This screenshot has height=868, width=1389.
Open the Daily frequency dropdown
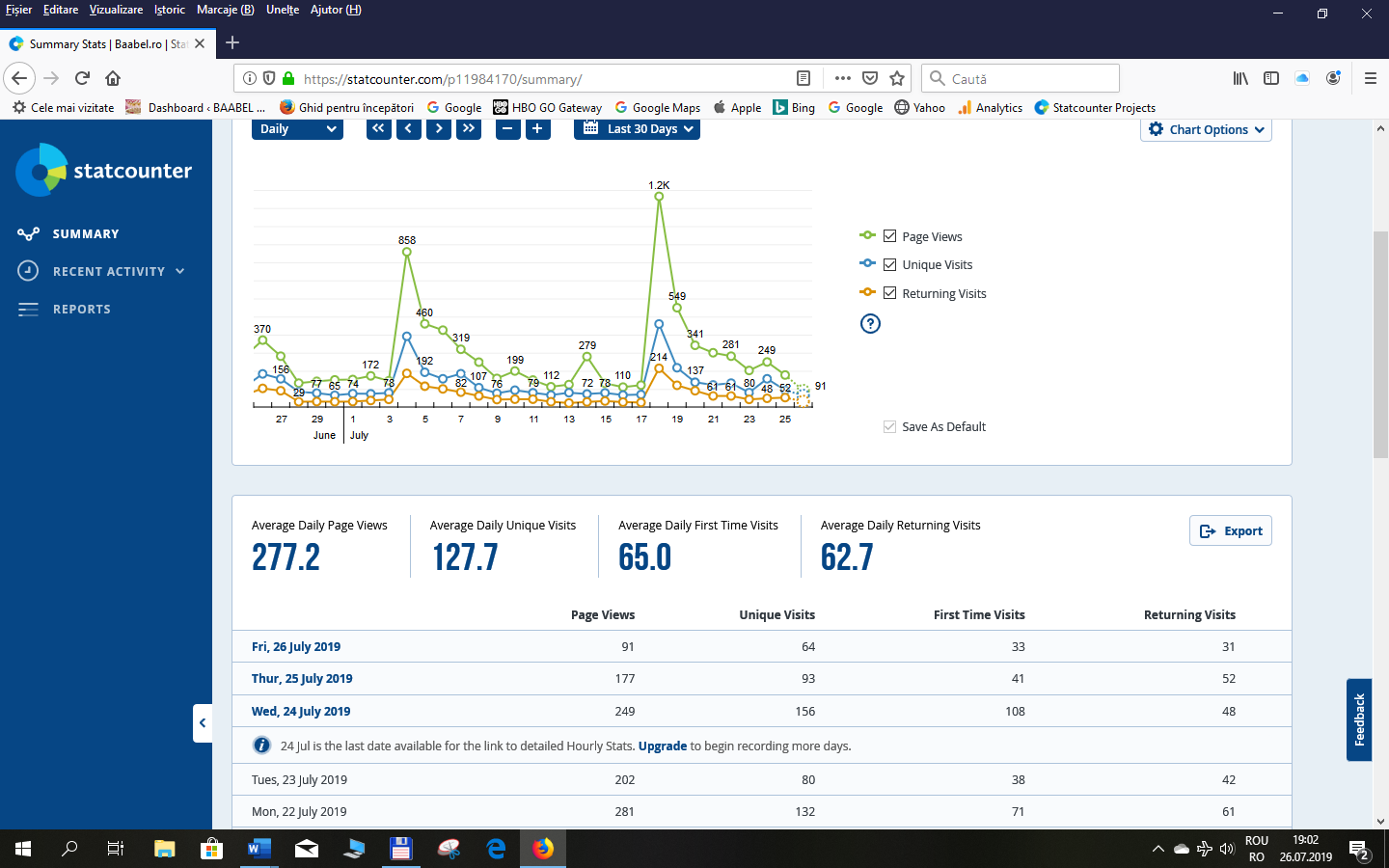click(x=297, y=127)
